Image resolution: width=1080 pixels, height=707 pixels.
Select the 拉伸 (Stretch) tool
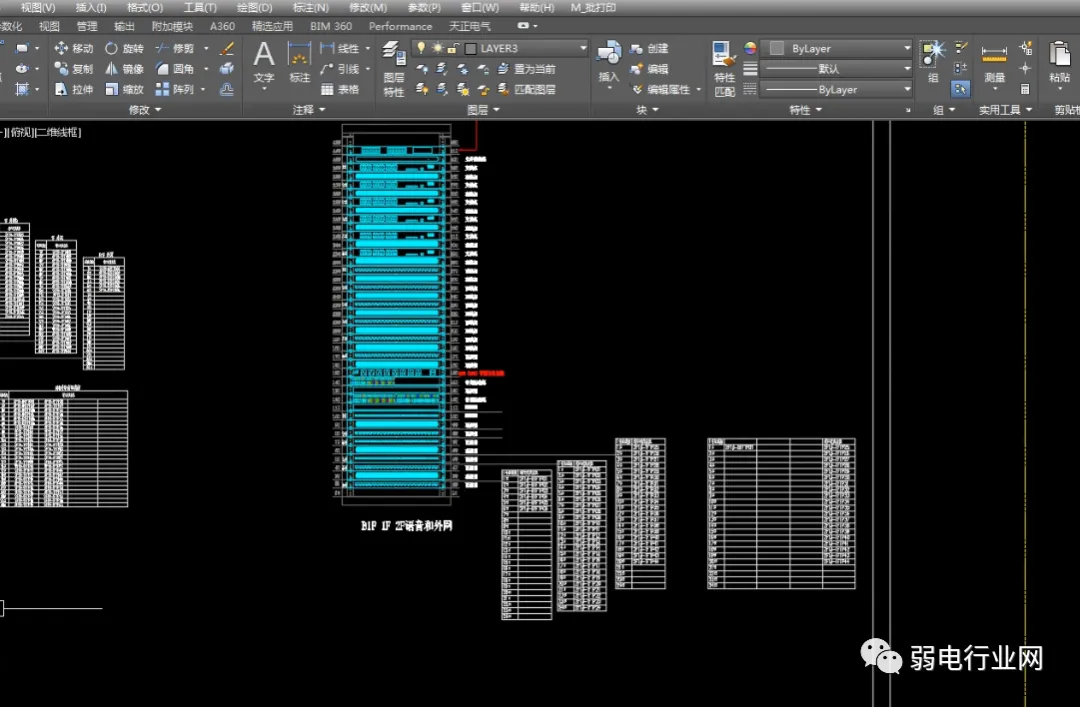point(74,90)
